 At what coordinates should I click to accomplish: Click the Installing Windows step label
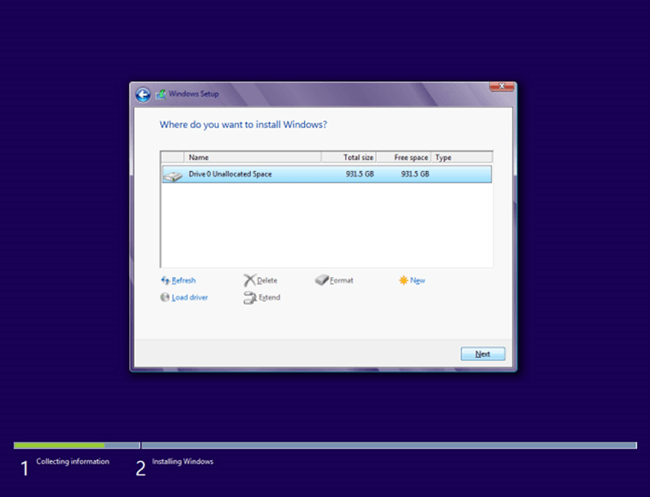click(x=182, y=461)
